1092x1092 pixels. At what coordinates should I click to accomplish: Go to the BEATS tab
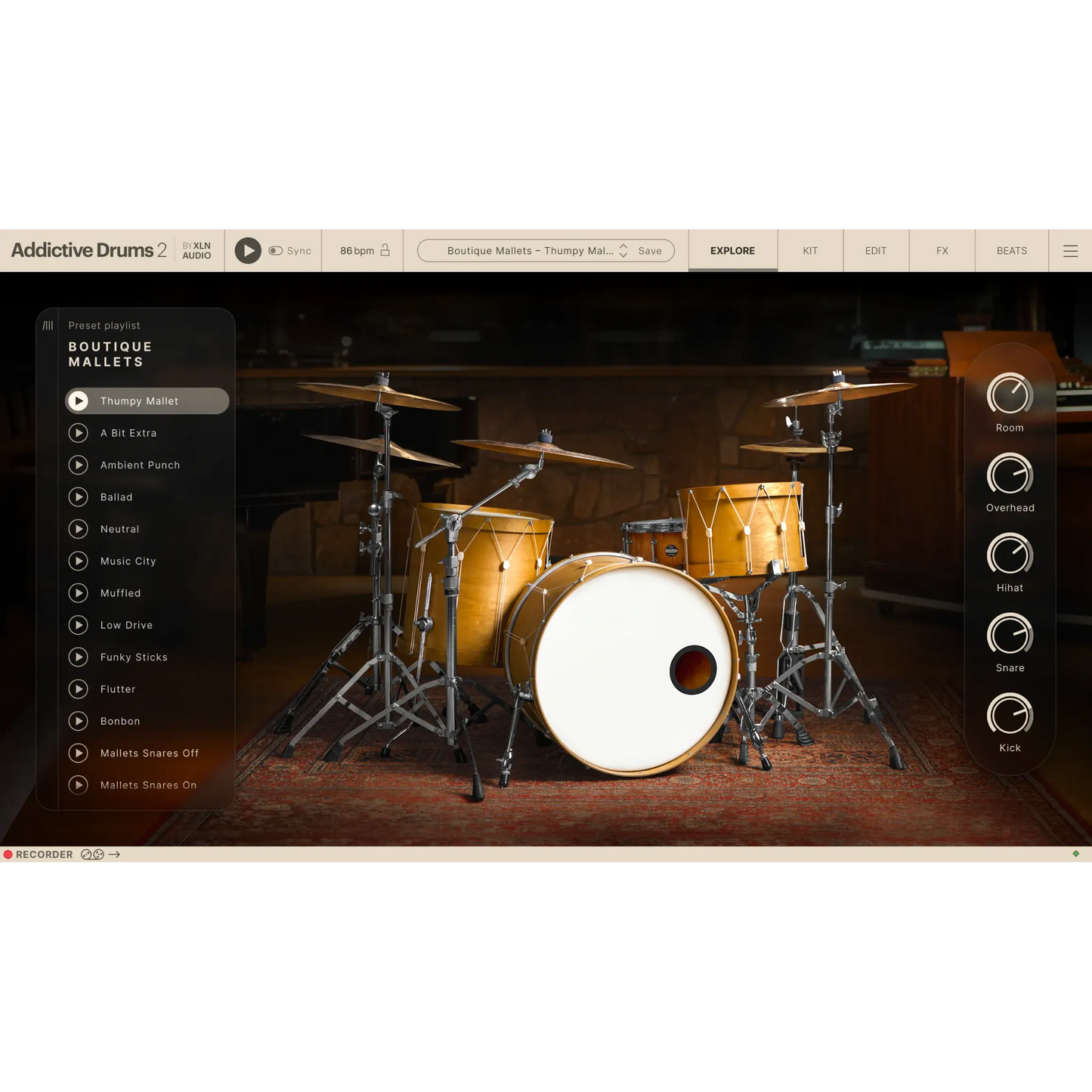(1012, 251)
